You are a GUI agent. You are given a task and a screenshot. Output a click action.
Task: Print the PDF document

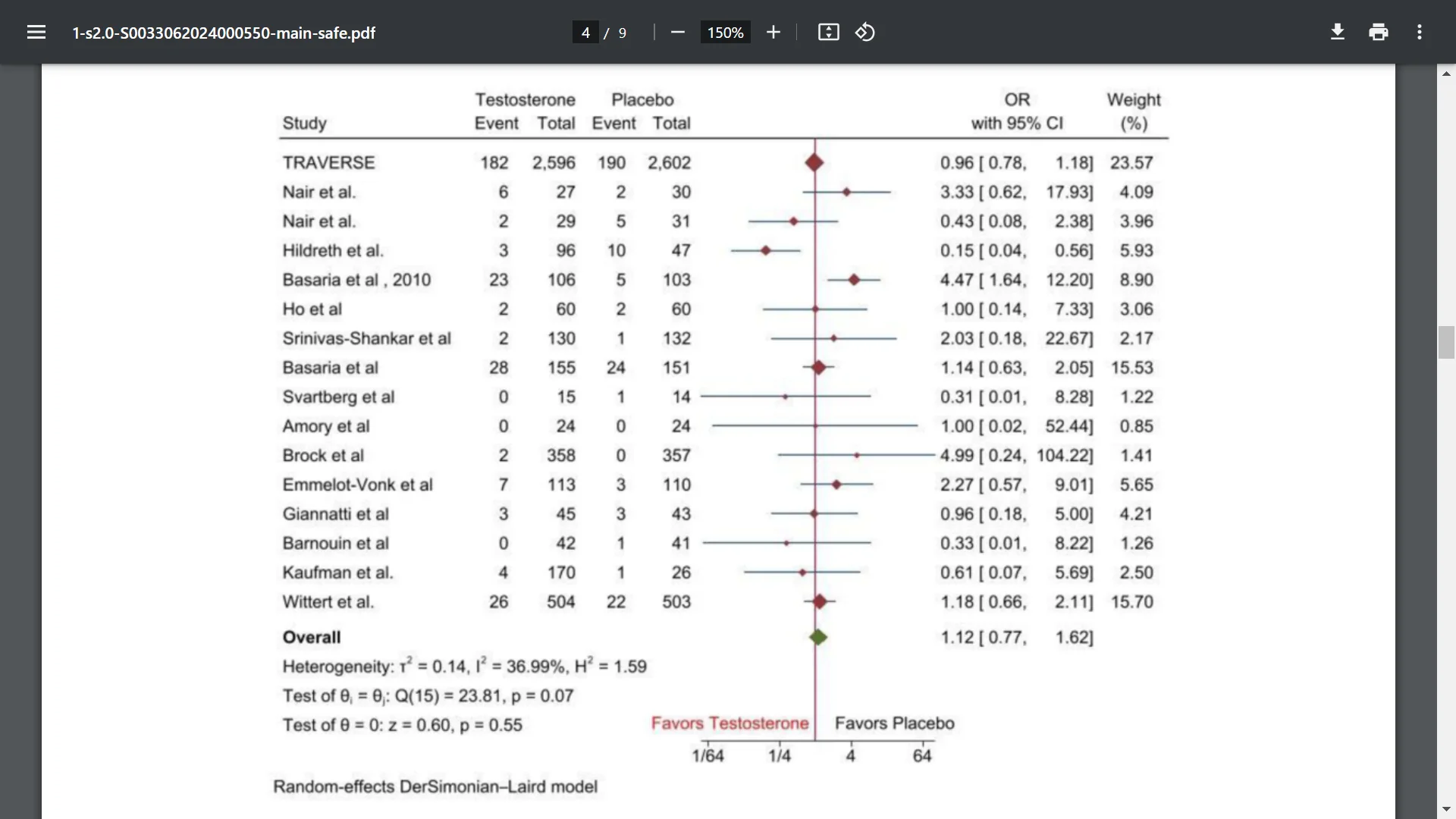1379,33
